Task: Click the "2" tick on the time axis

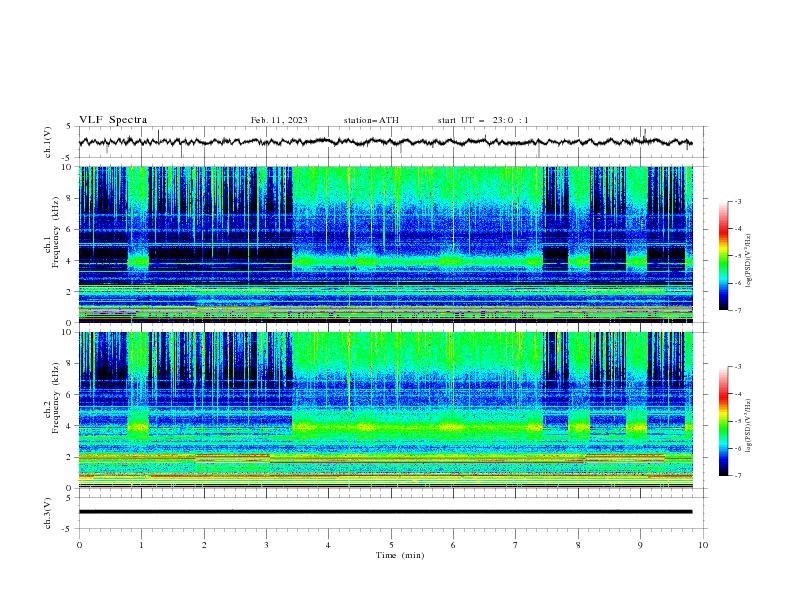Action: [204, 545]
